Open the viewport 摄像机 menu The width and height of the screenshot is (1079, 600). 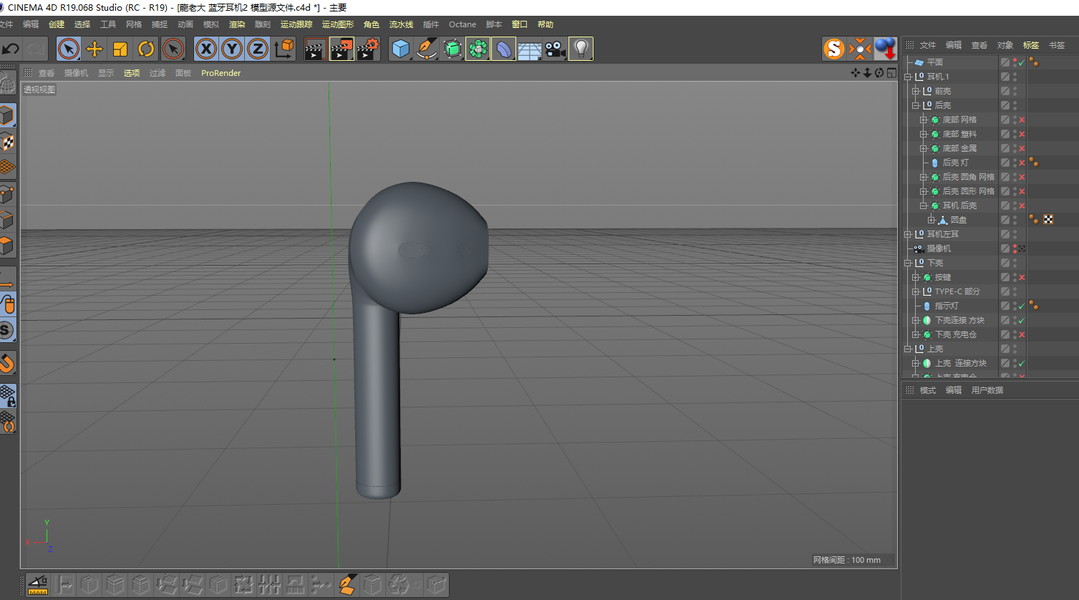coord(76,73)
